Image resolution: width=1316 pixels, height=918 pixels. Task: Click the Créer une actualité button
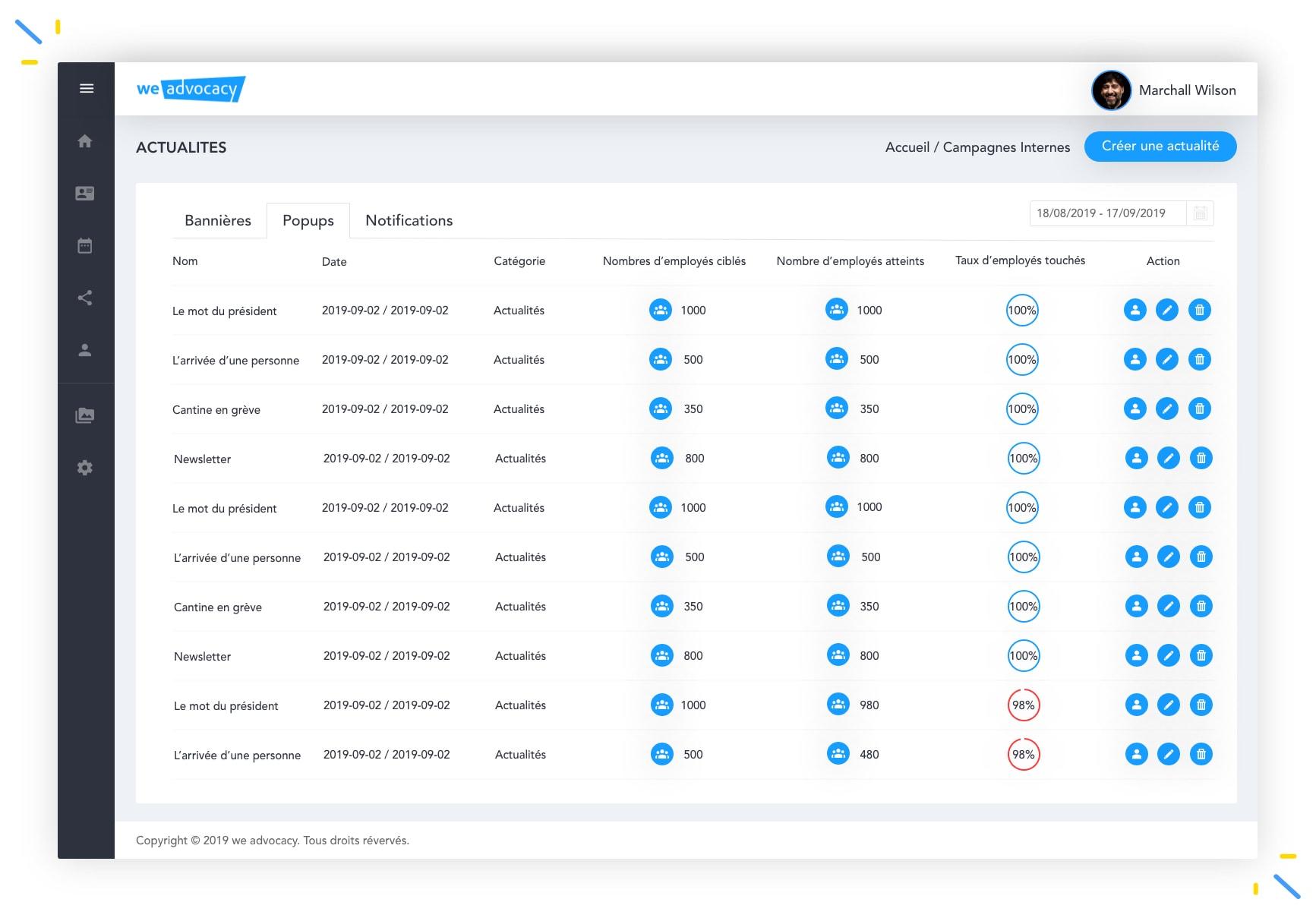point(1160,147)
